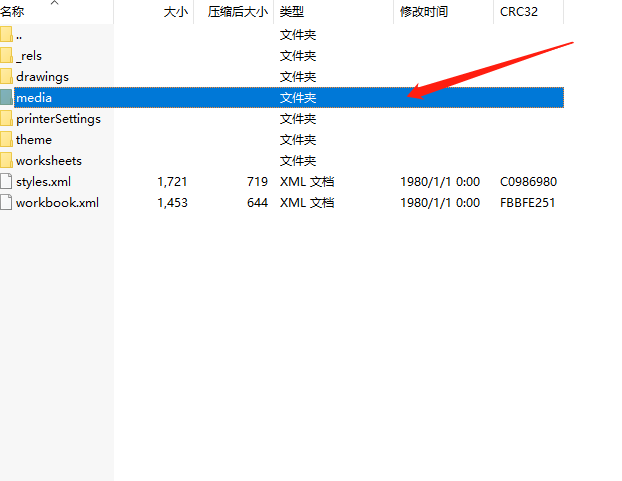Screen dimensions: 622x481
Task: Click the modified time of workbook.xml
Action: point(440,203)
